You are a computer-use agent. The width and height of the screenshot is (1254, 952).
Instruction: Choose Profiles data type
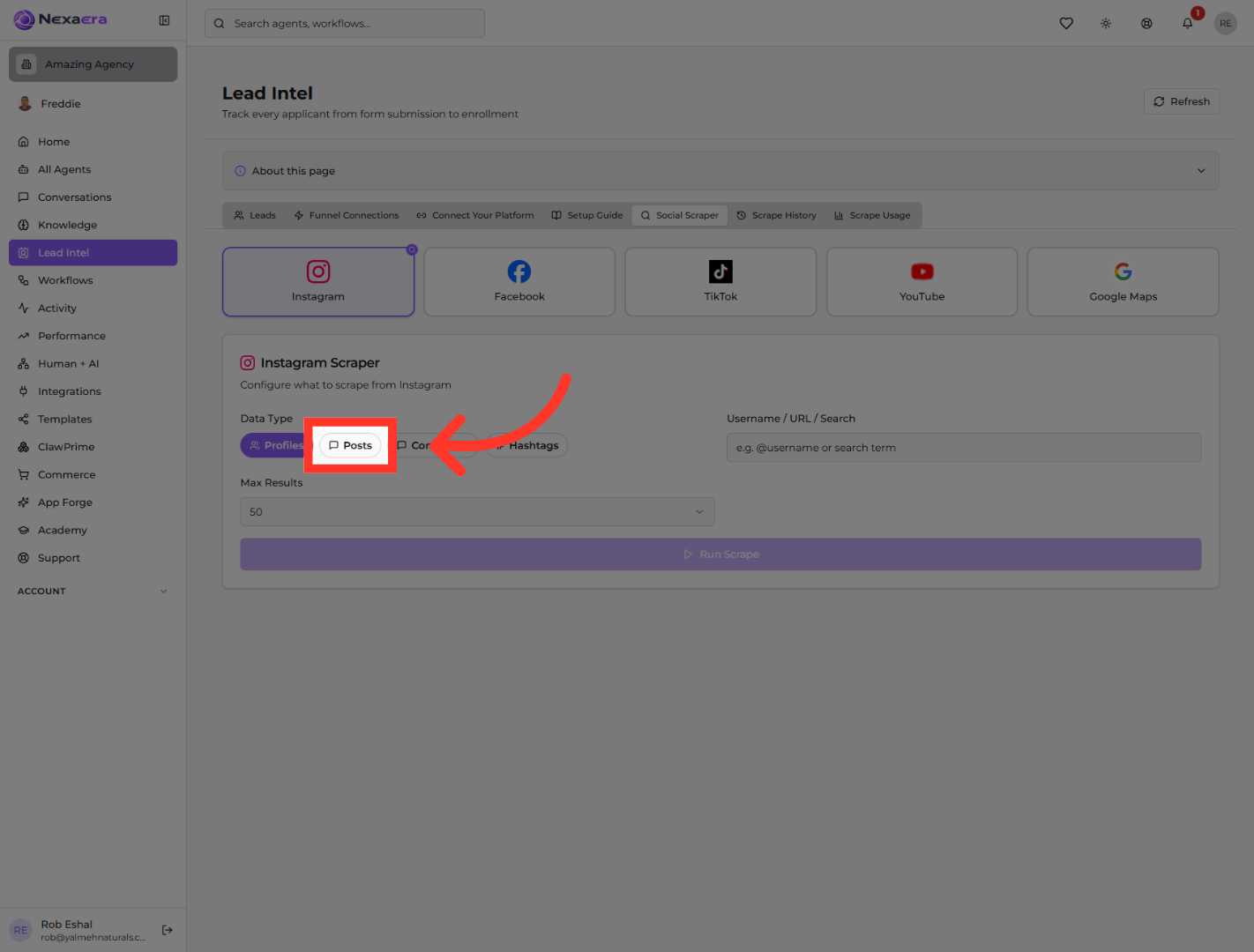click(275, 445)
